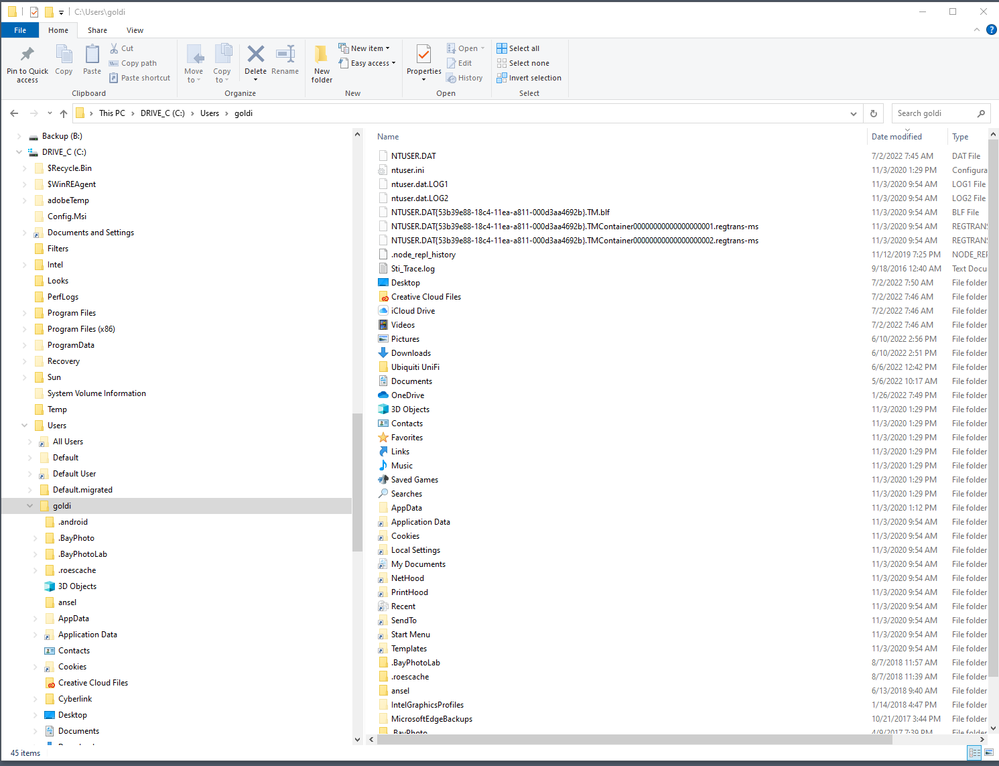999x766 pixels.
Task: Click the Refresh button by address bar
Action: pos(873,113)
